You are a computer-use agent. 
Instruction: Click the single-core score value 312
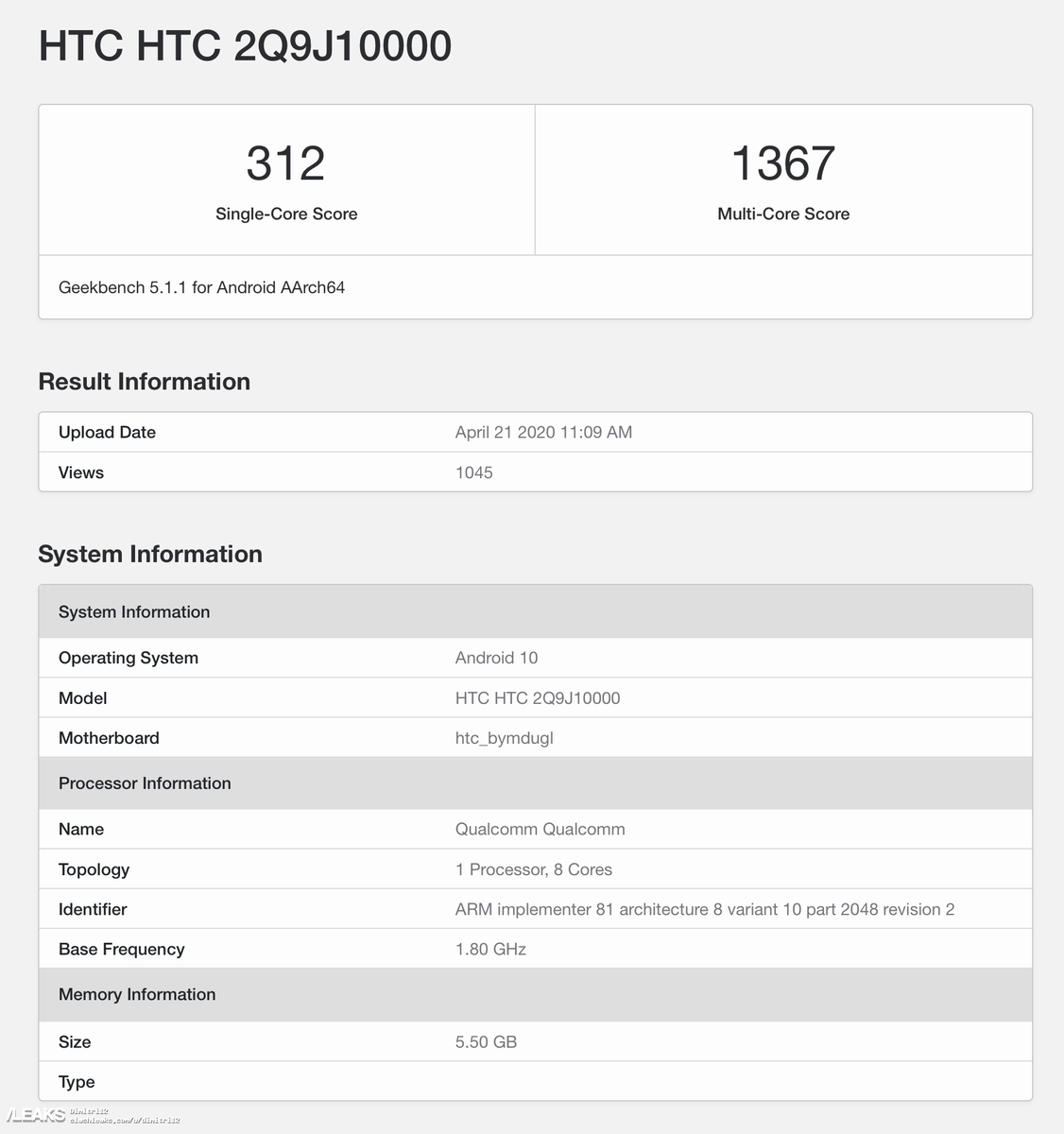[285, 163]
